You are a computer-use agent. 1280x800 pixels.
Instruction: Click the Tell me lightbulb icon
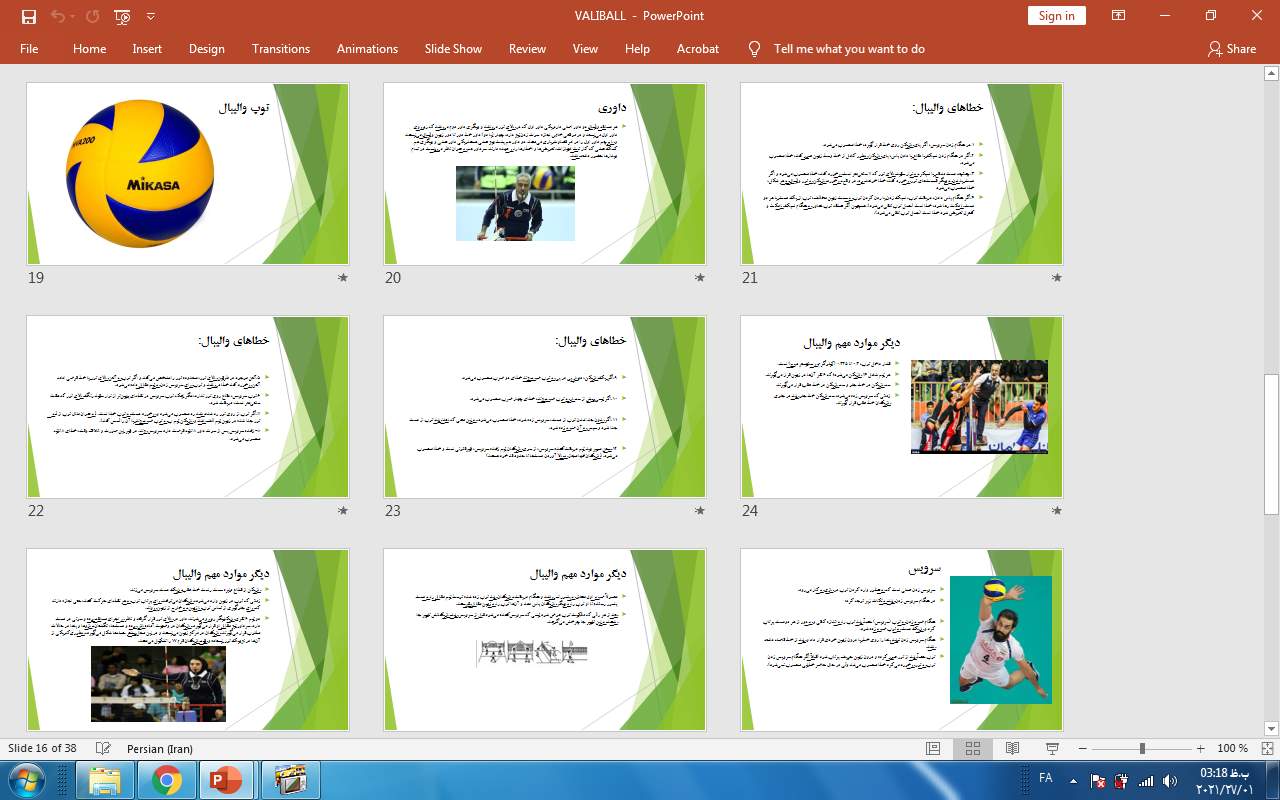755,48
